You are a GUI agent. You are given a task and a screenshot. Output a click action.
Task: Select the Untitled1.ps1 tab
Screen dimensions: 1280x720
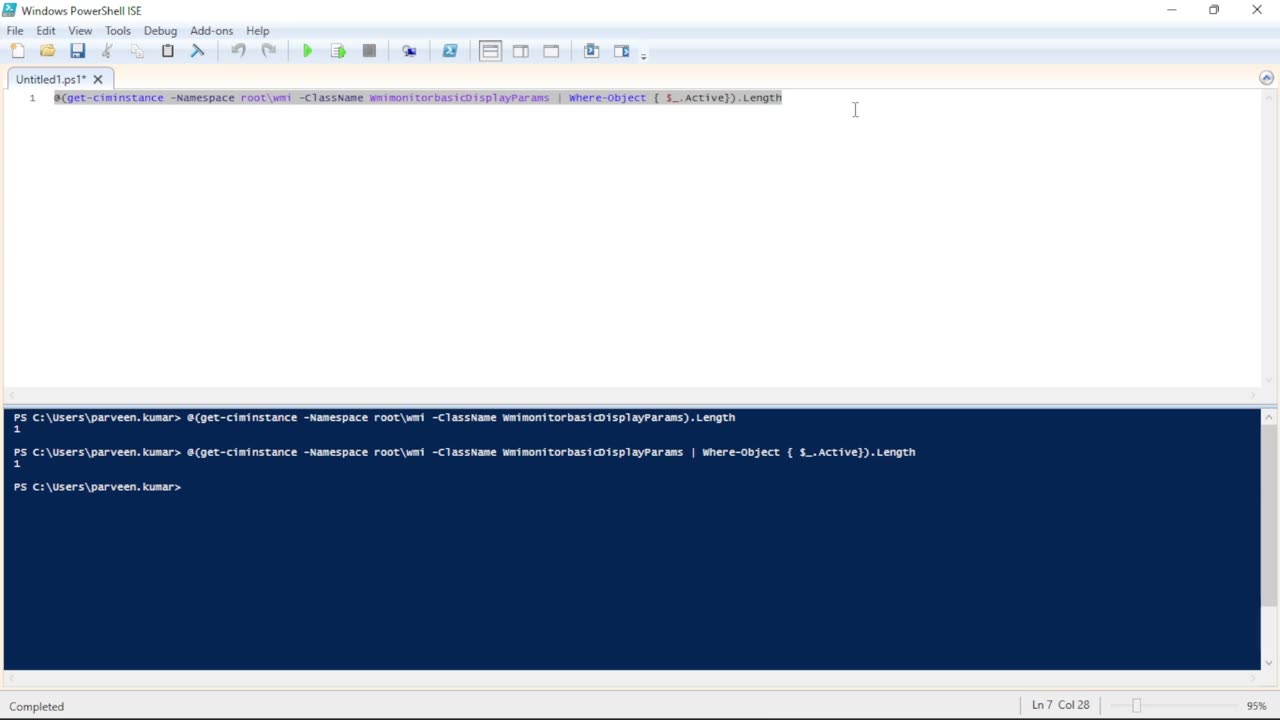pos(51,79)
